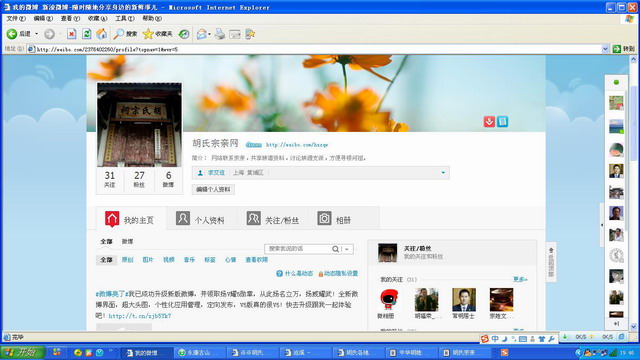Click the red download icon on banner
Viewport: 640px width, 360px height.
489,121
